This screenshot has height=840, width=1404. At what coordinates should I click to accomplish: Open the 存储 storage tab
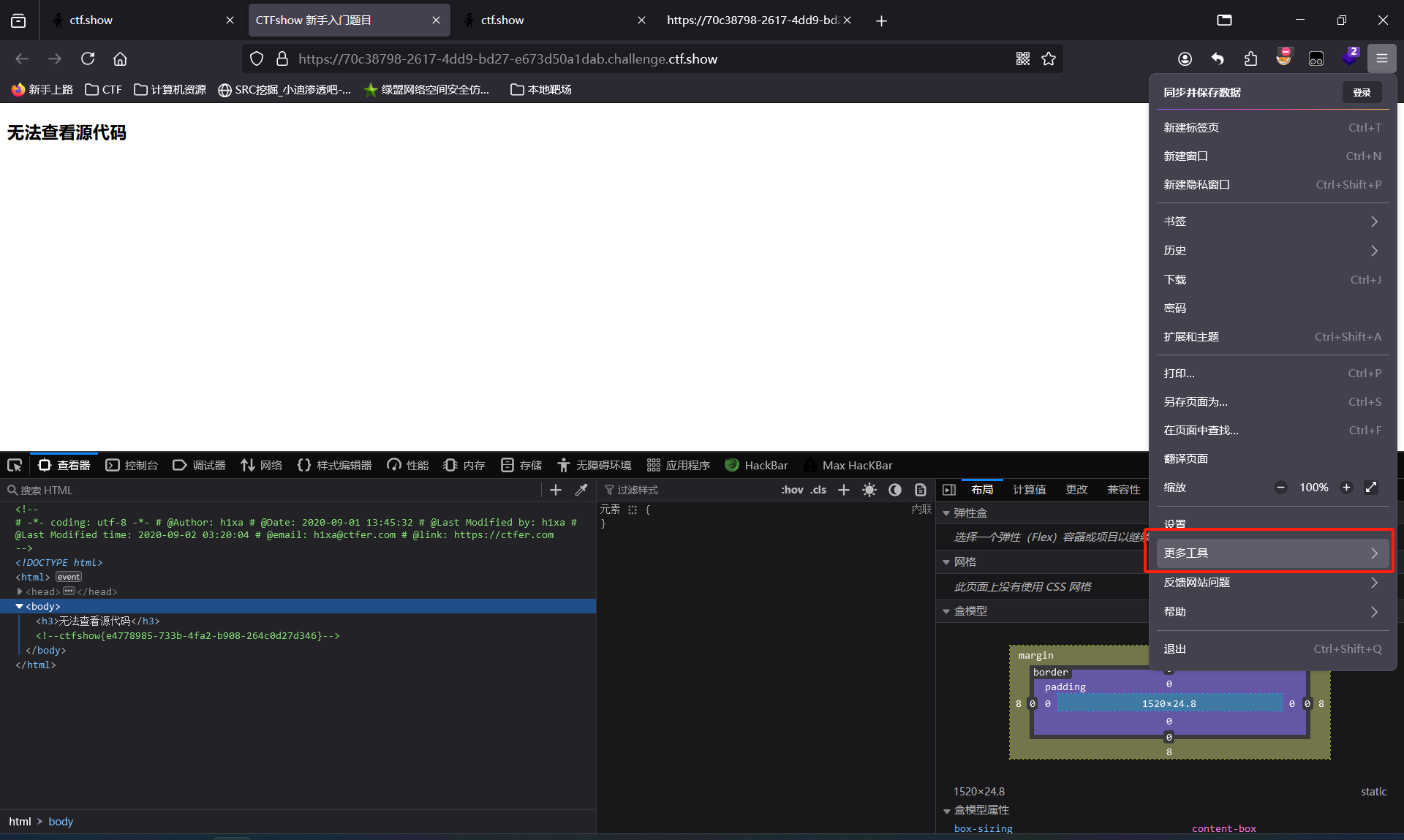521,465
